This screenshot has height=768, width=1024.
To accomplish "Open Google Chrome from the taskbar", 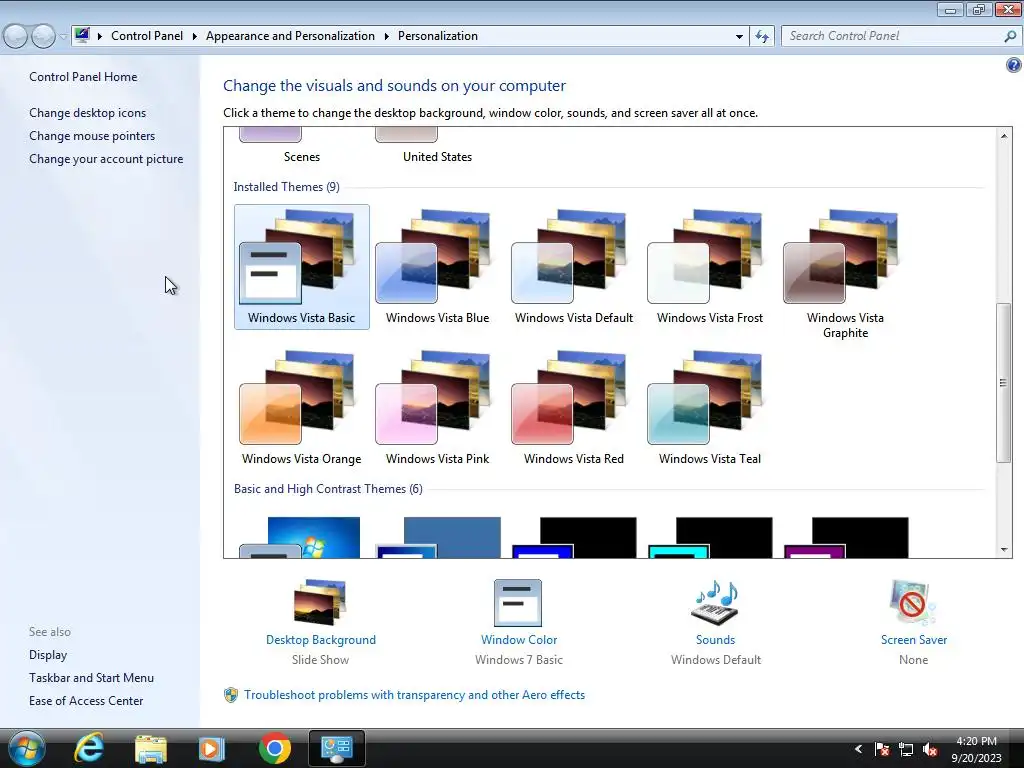I will pos(274,748).
